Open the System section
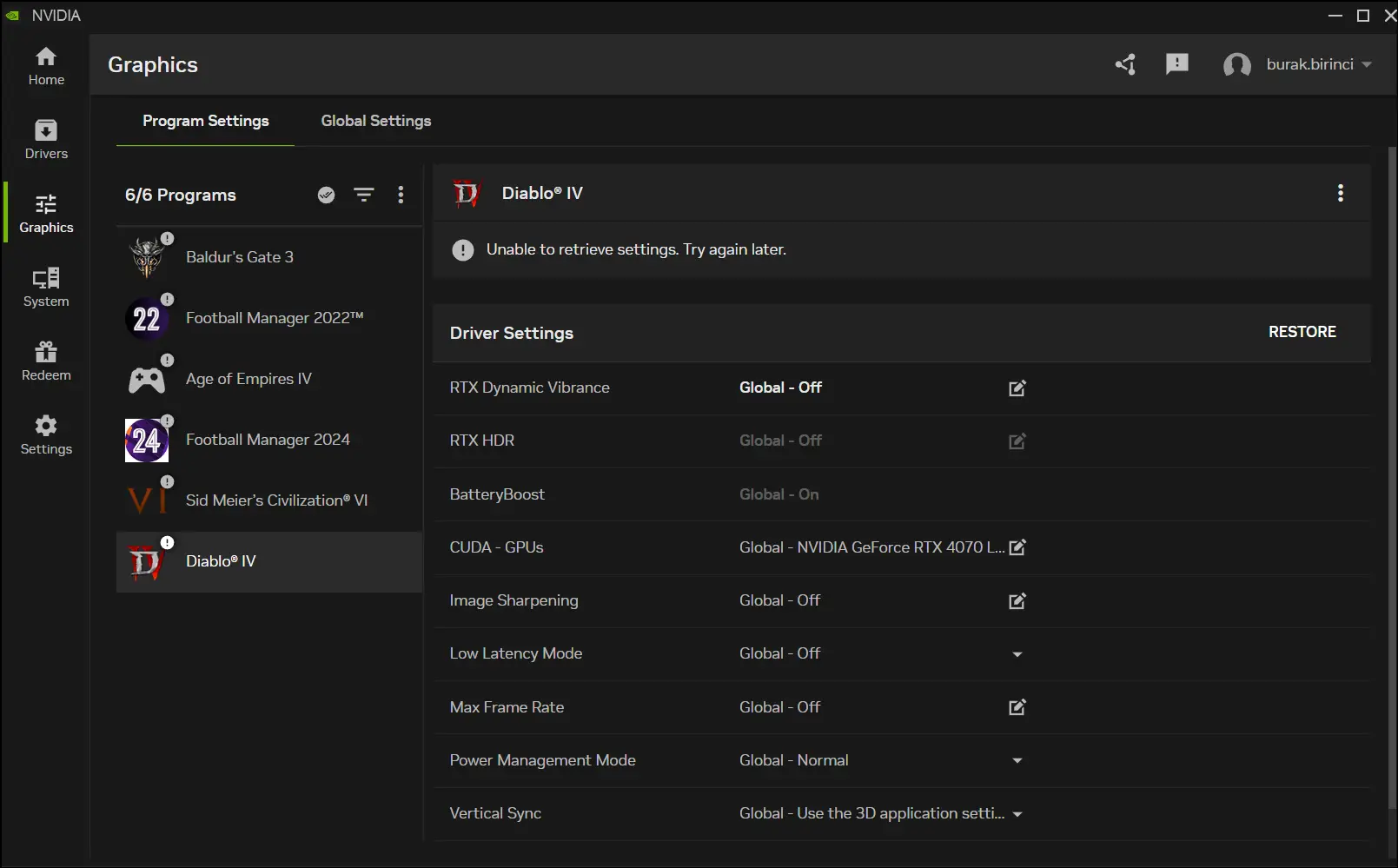The width and height of the screenshot is (1398, 868). pos(46,288)
